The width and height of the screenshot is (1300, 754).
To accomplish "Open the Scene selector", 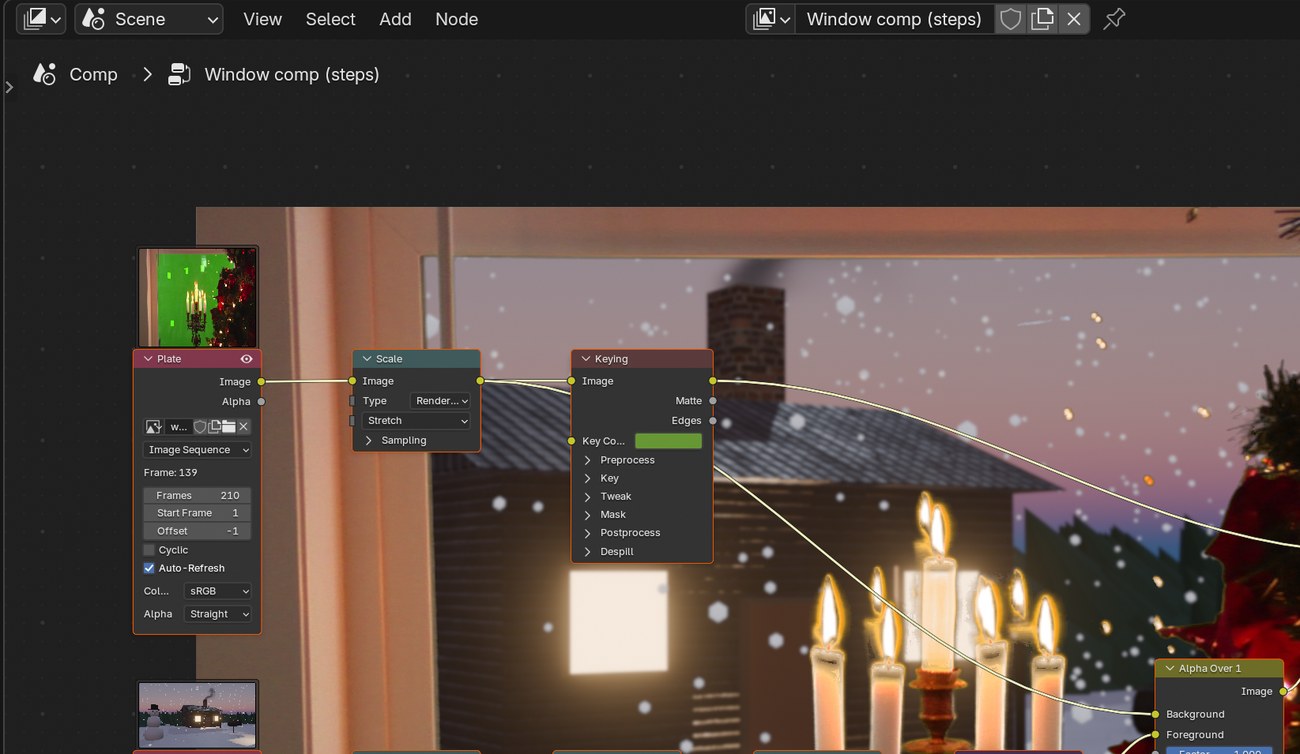I will point(149,19).
